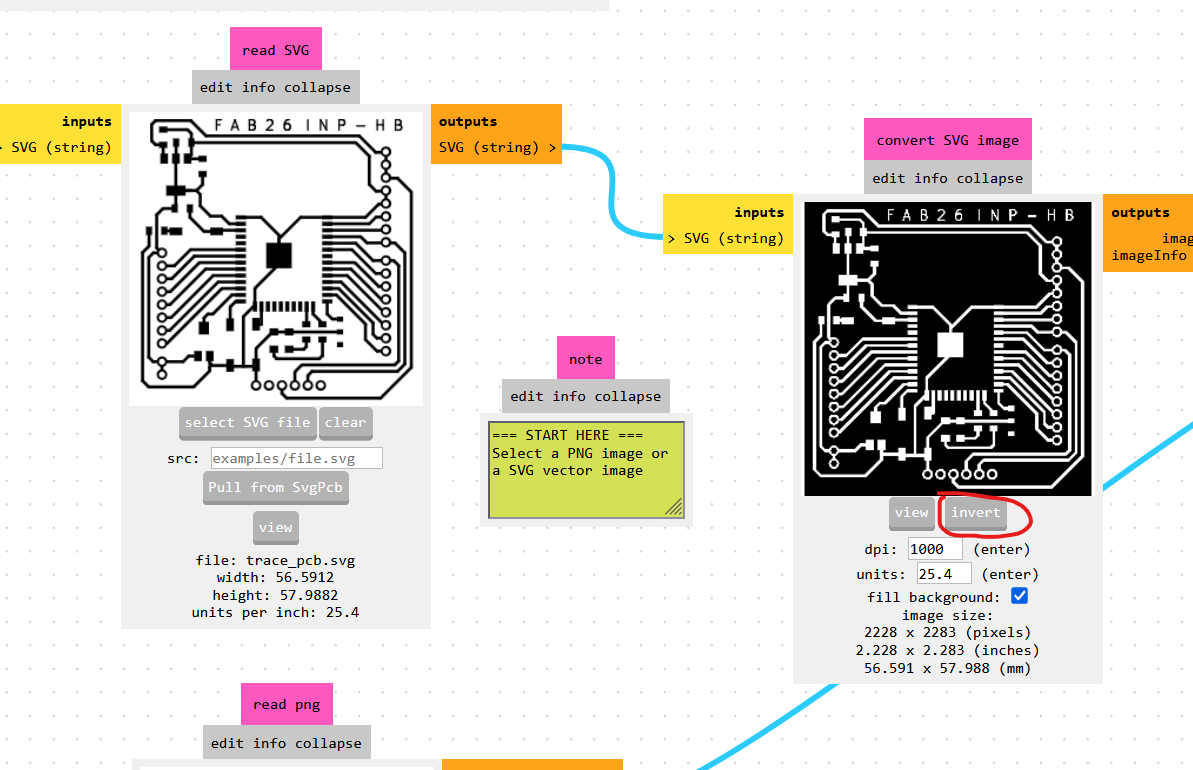Select '2228 x 2283 (pixels)' text
The width and height of the screenshot is (1193, 770).
pyautogui.click(x=948, y=632)
